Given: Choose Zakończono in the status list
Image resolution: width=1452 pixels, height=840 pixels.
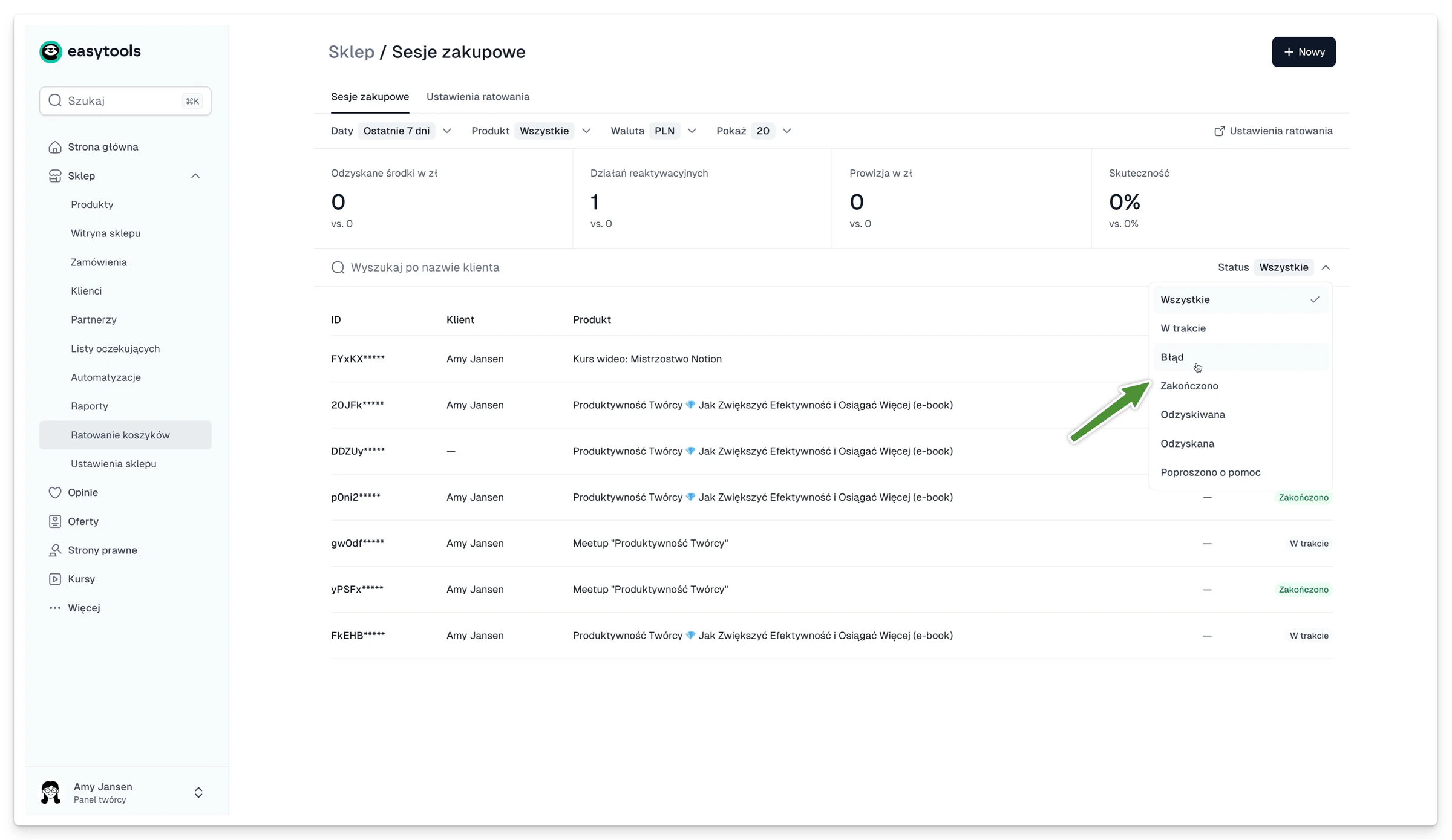Looking at the screenshot, I should 1240,386.
